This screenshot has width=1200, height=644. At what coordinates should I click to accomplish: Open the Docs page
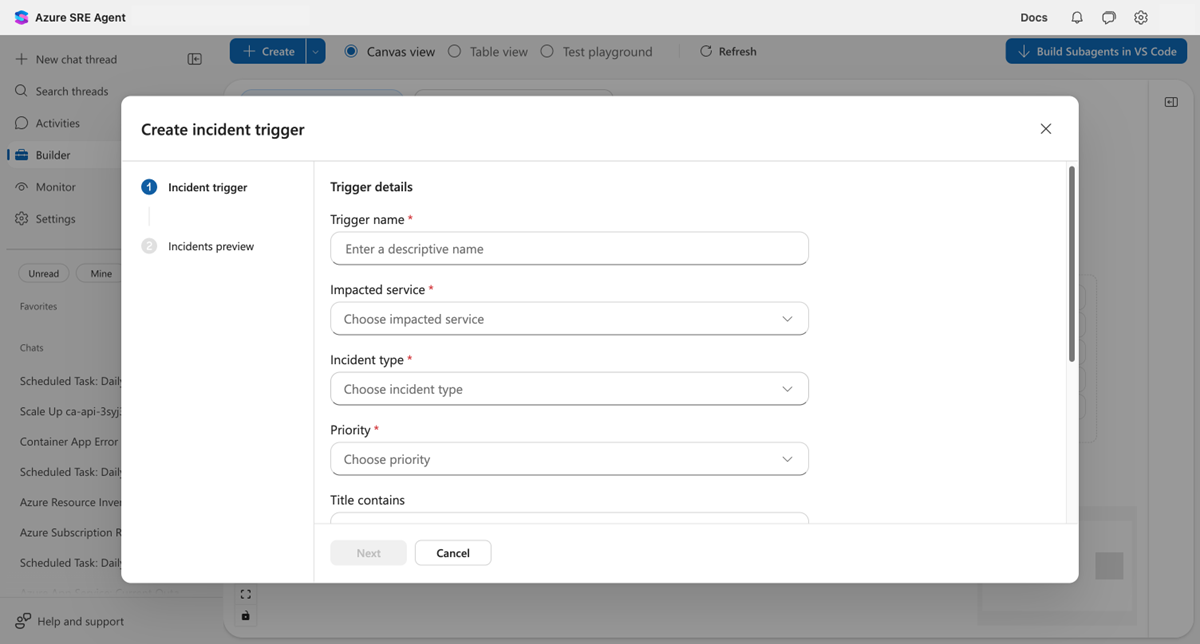[x=1033, y=17]
